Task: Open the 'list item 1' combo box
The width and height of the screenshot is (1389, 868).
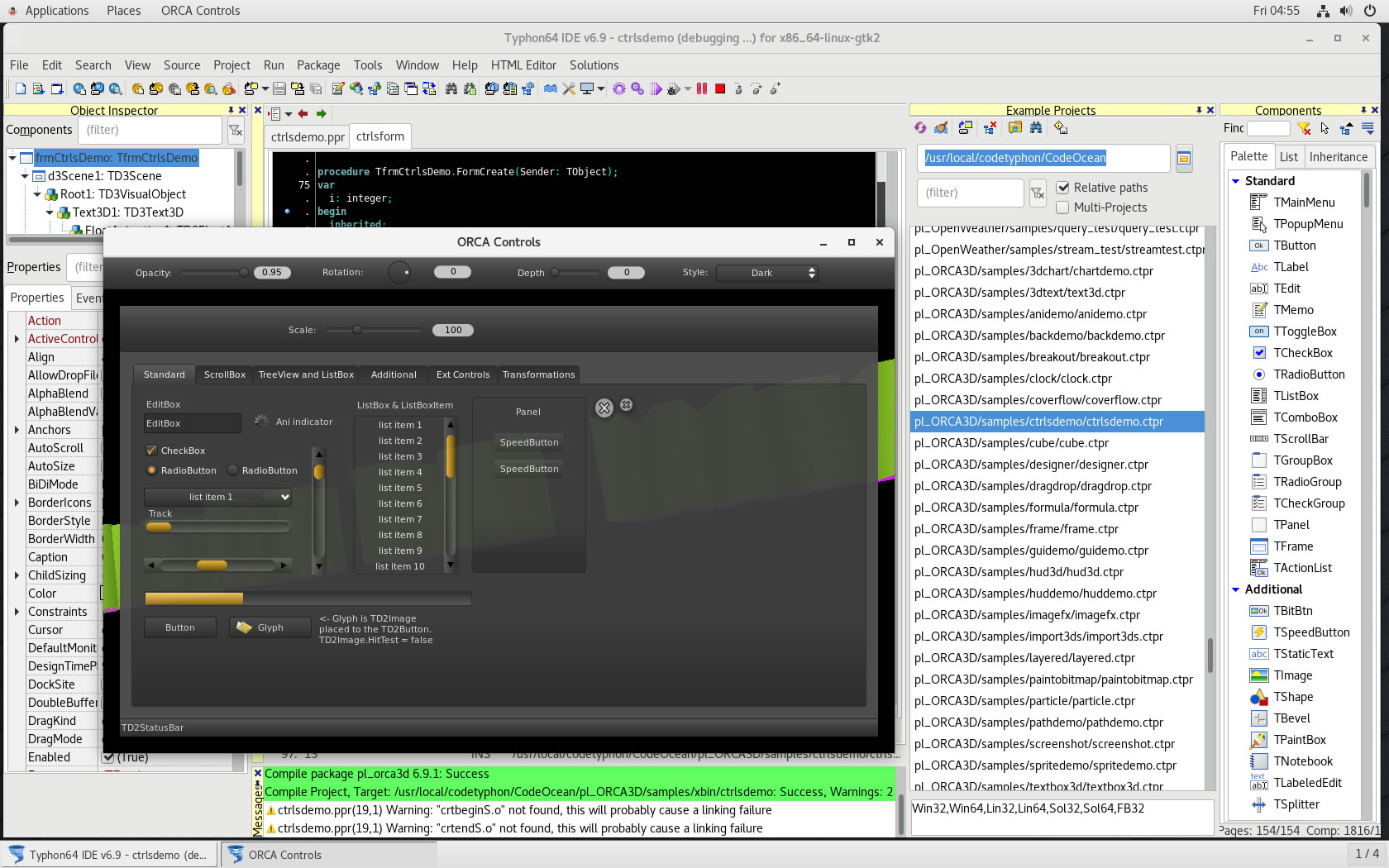Action: (217, 497)
